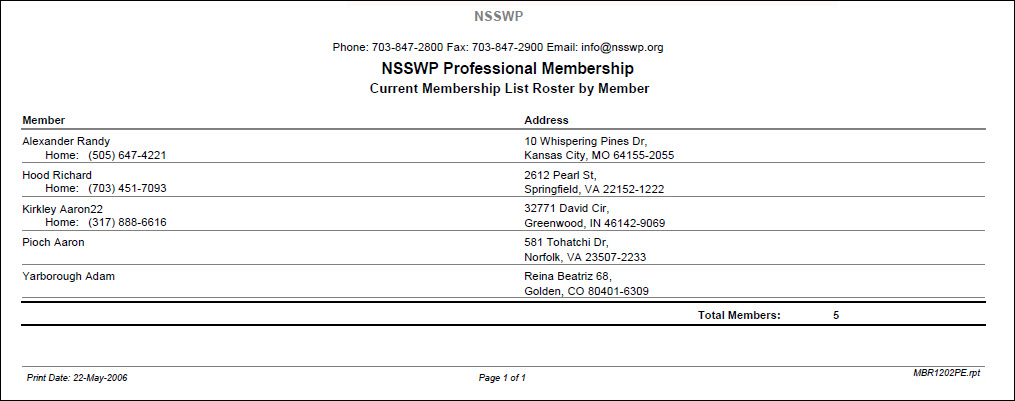The height and width of the screenshot is (401, 1015).
Task: Click the Member column header
Action: click(x=44, y=120)
